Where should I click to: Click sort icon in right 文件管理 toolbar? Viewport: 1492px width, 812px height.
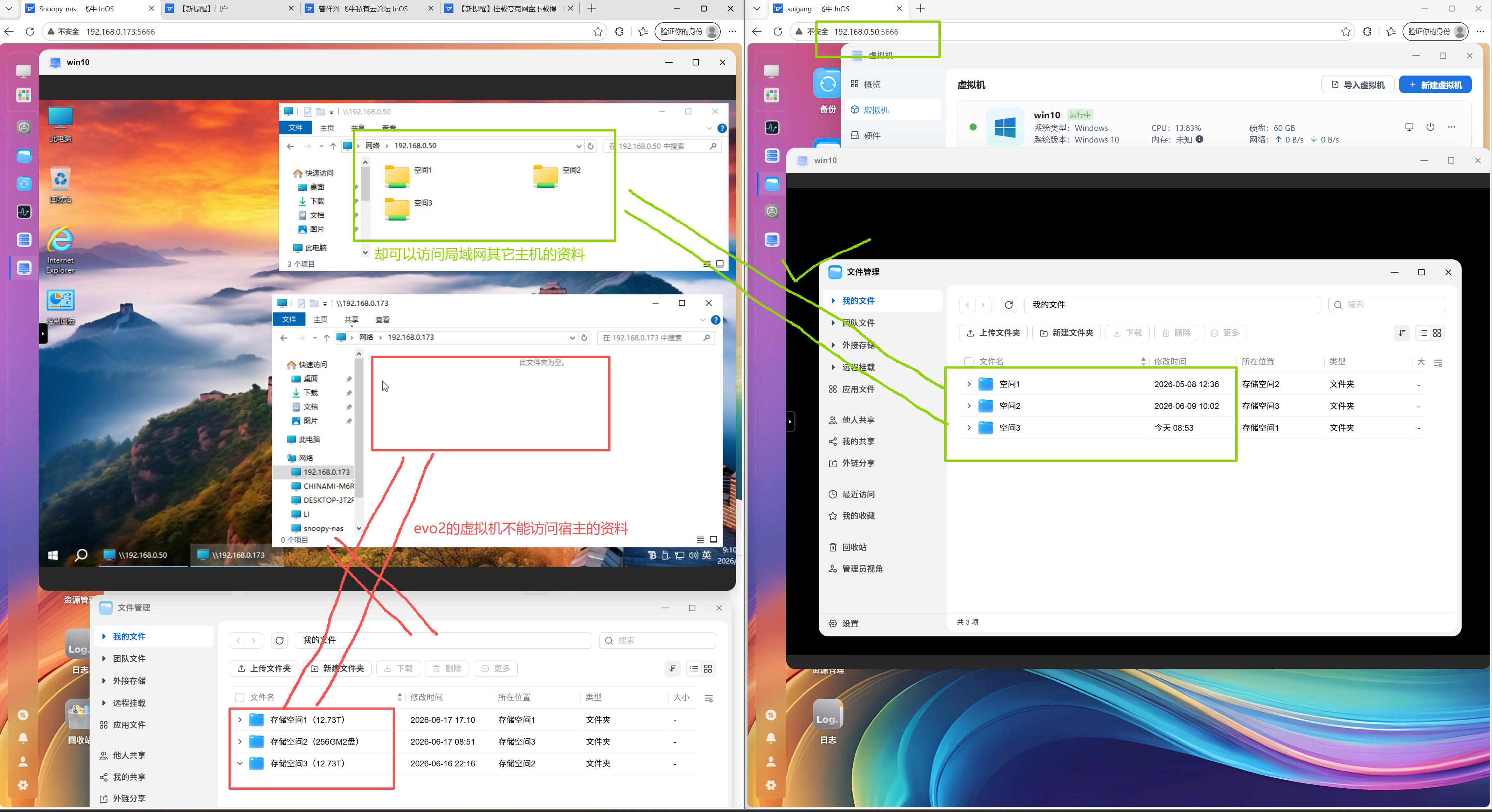point(1402,333)
